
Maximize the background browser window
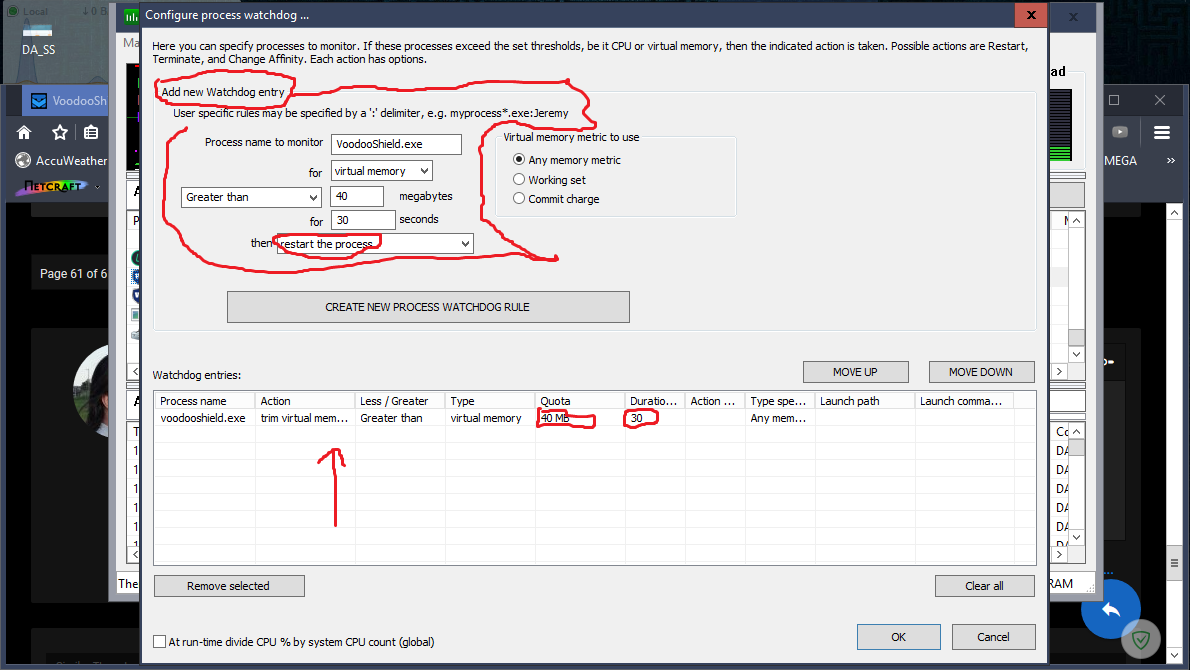1114,100
